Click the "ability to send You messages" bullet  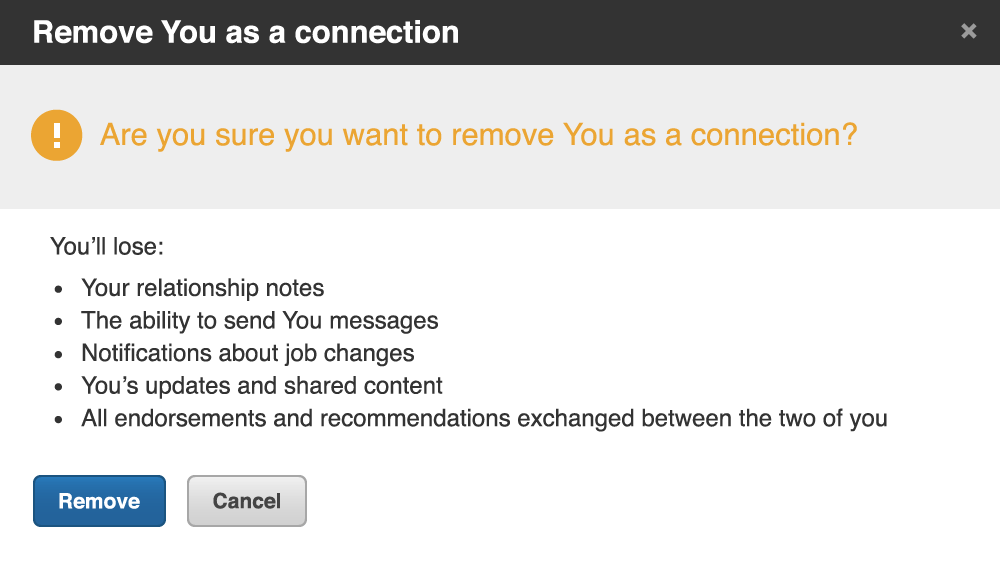(x=260, y=321)
